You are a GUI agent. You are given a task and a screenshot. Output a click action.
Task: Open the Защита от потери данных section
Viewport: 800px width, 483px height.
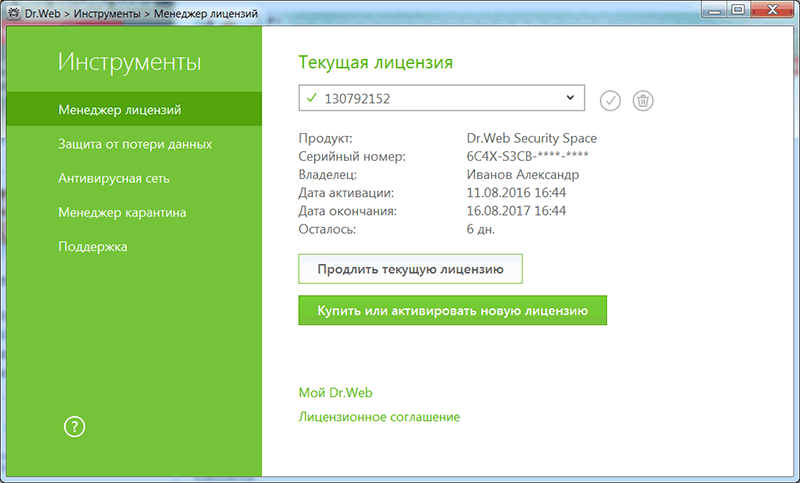coord(134,144)
